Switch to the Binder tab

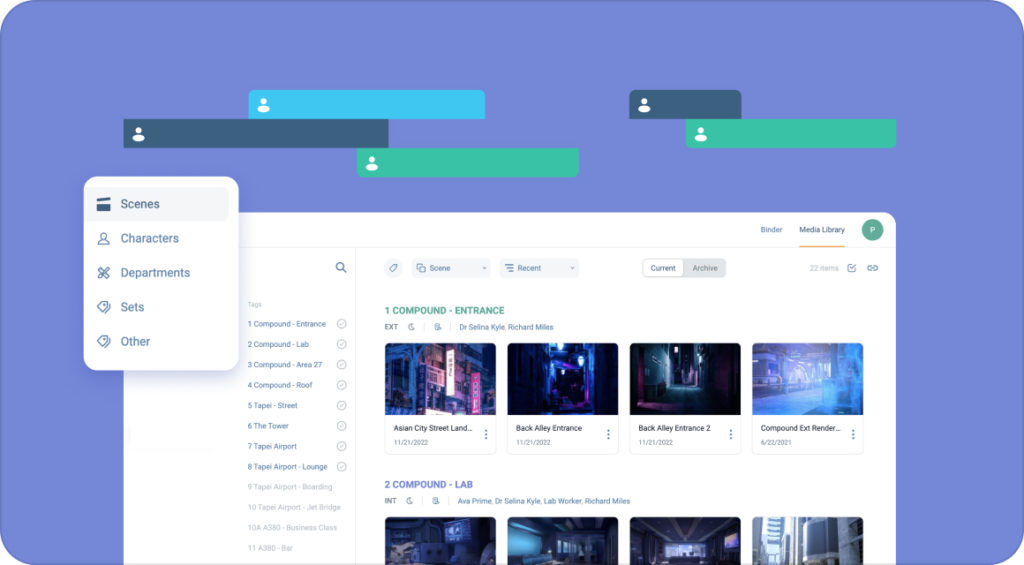pyautogui.click(x=771, y=230)
